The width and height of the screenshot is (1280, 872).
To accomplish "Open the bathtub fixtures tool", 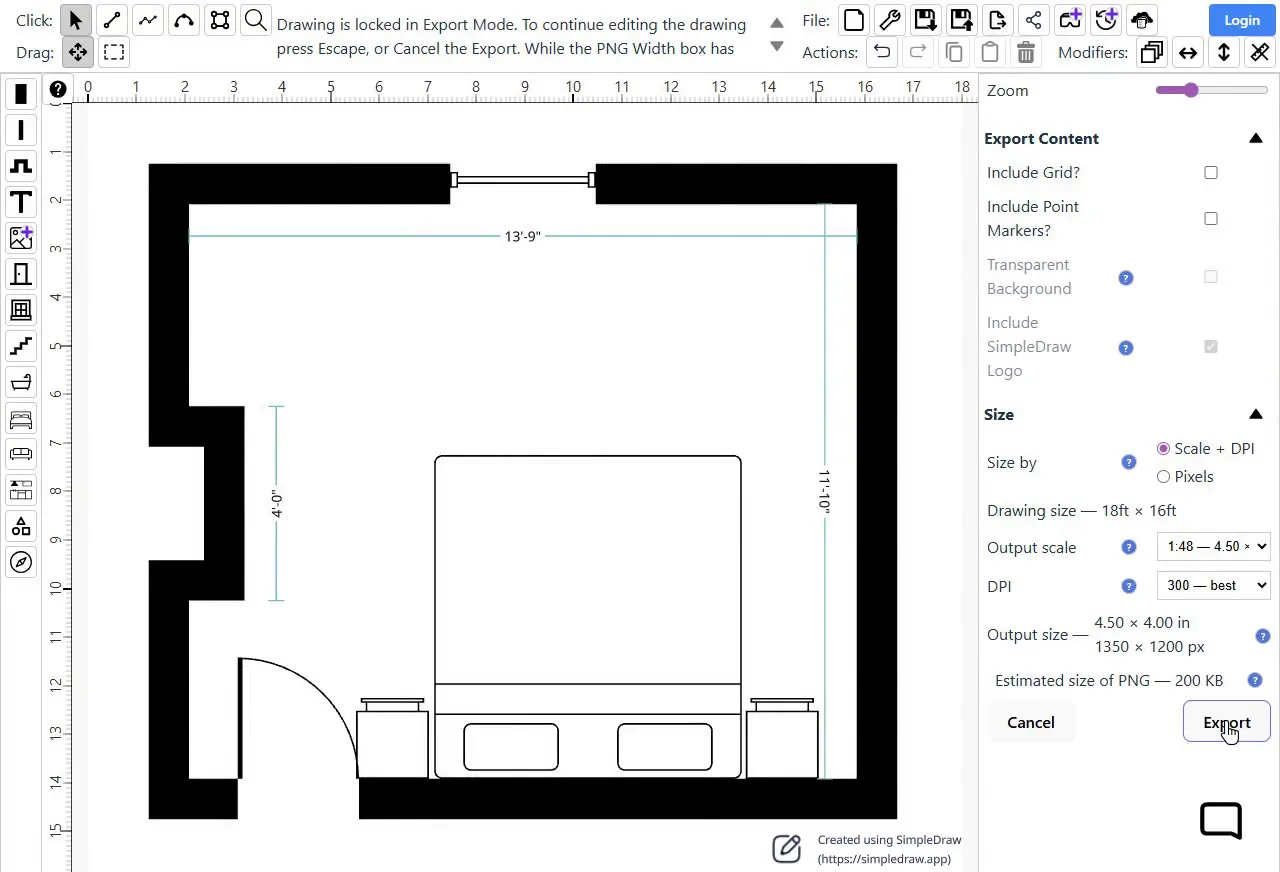I will [21, 382].
